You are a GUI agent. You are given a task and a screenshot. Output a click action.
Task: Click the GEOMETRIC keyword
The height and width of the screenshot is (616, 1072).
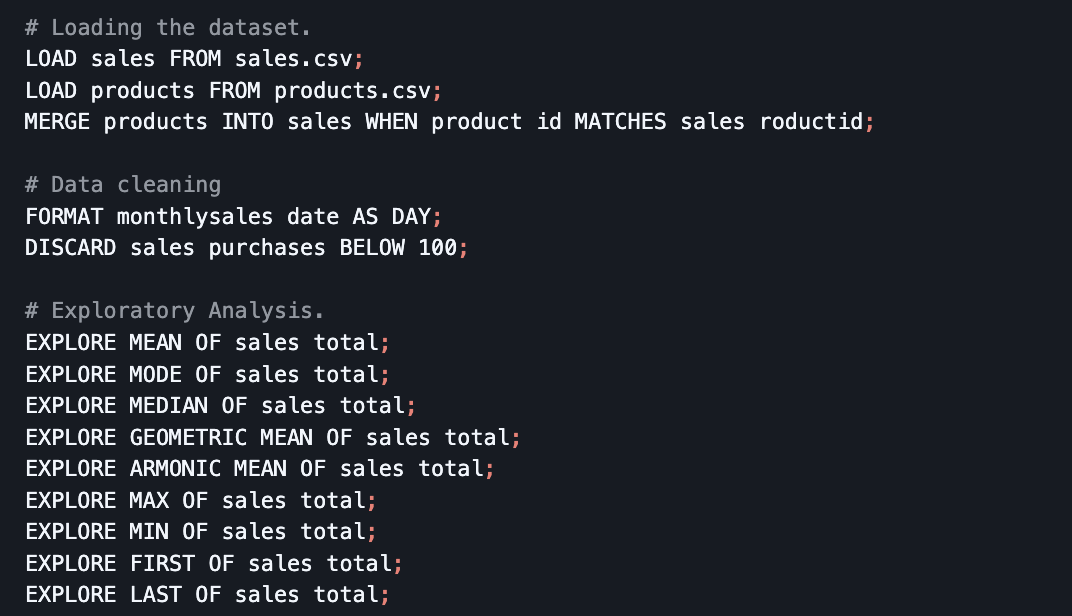(x=188, y=437)
